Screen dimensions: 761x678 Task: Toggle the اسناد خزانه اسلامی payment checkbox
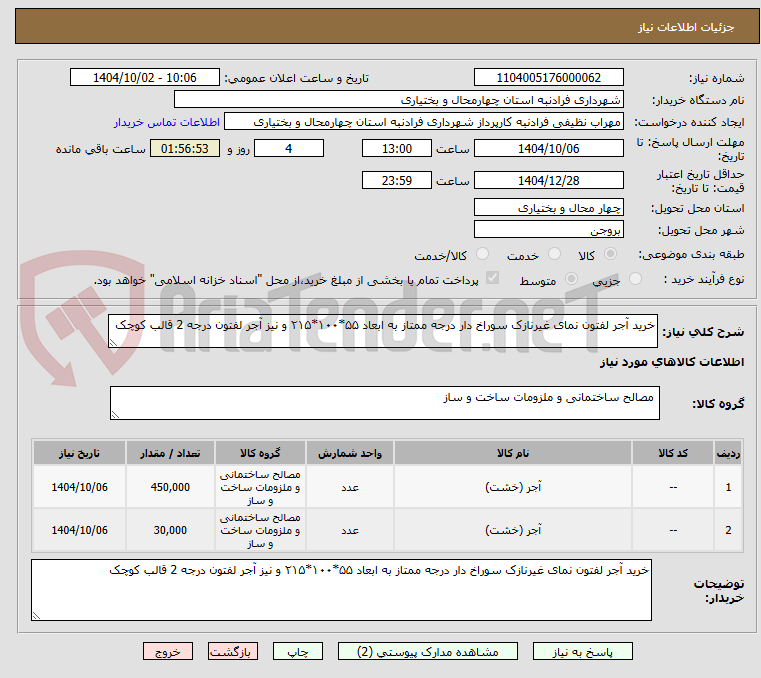[x=491, y=280]
